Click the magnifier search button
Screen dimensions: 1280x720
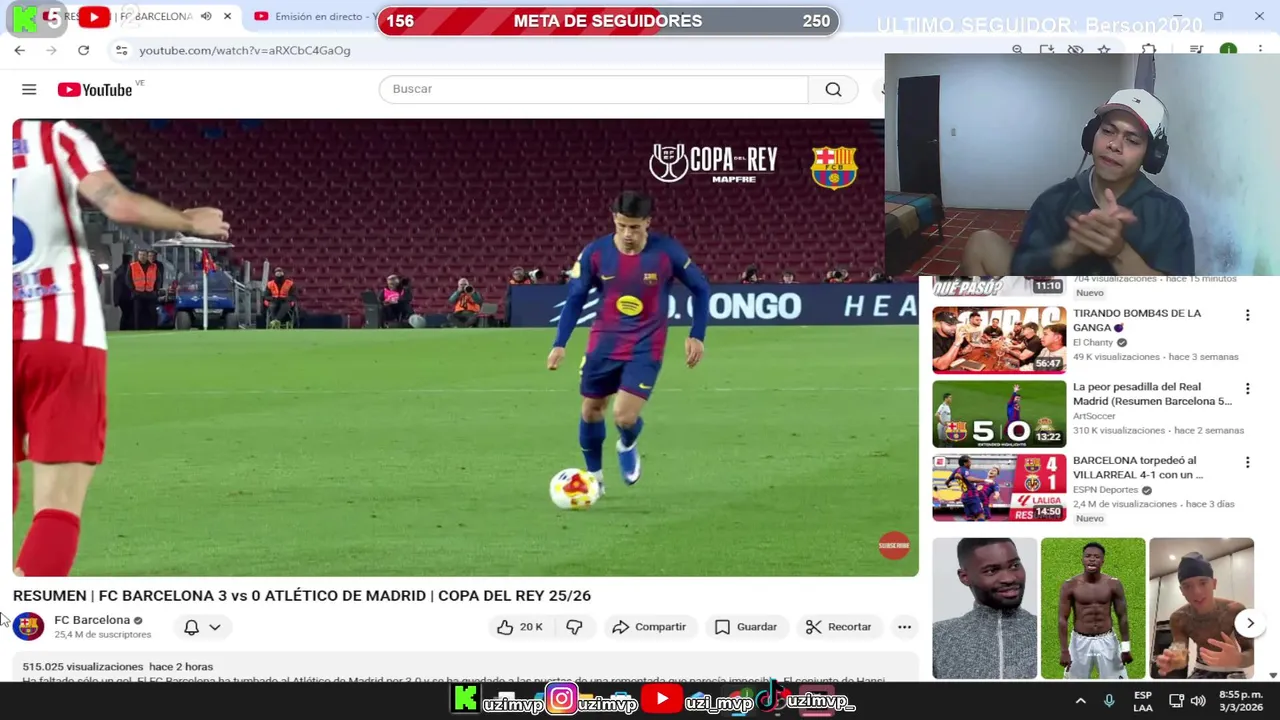[833, 89]
